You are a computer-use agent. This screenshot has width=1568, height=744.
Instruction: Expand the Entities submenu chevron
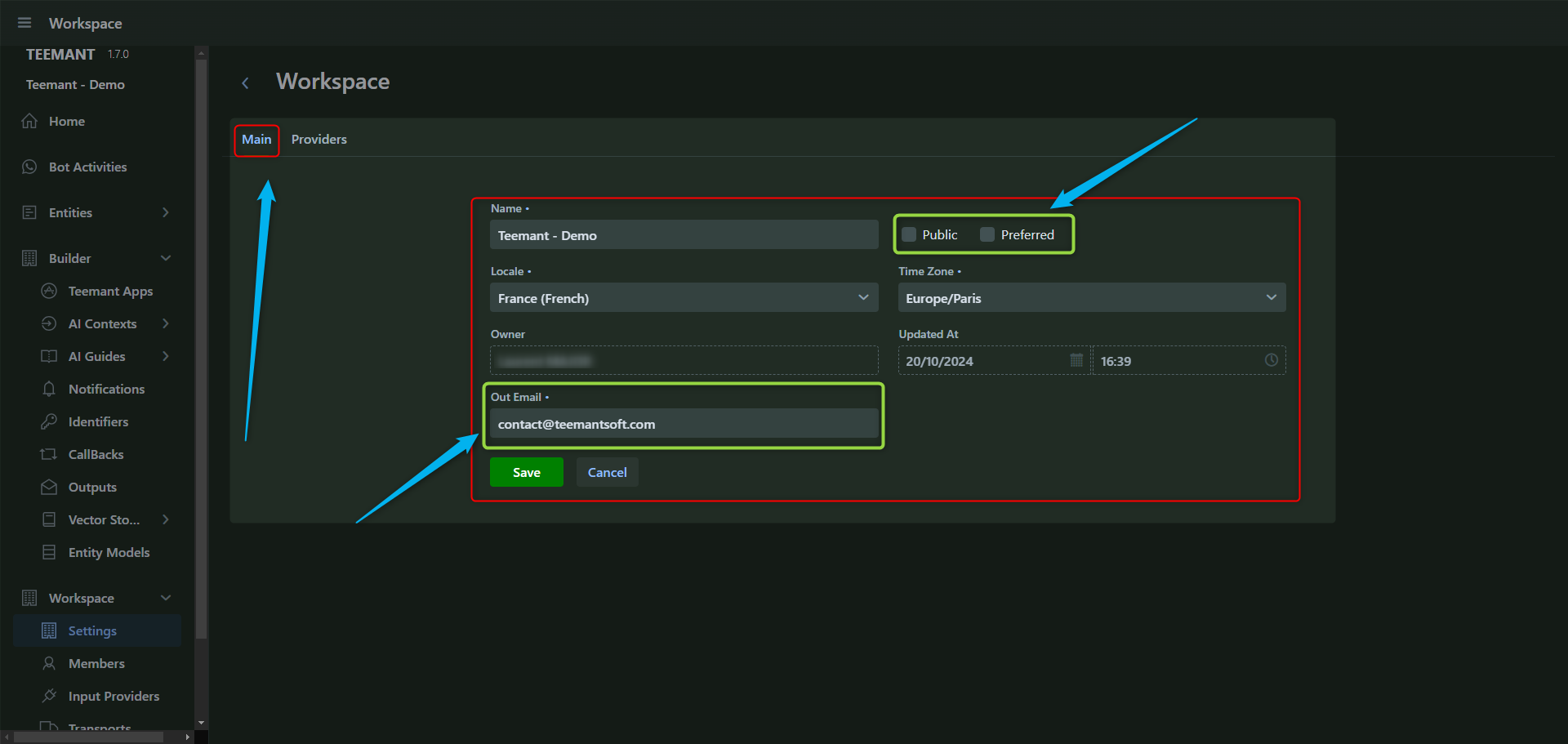[166, 212]
